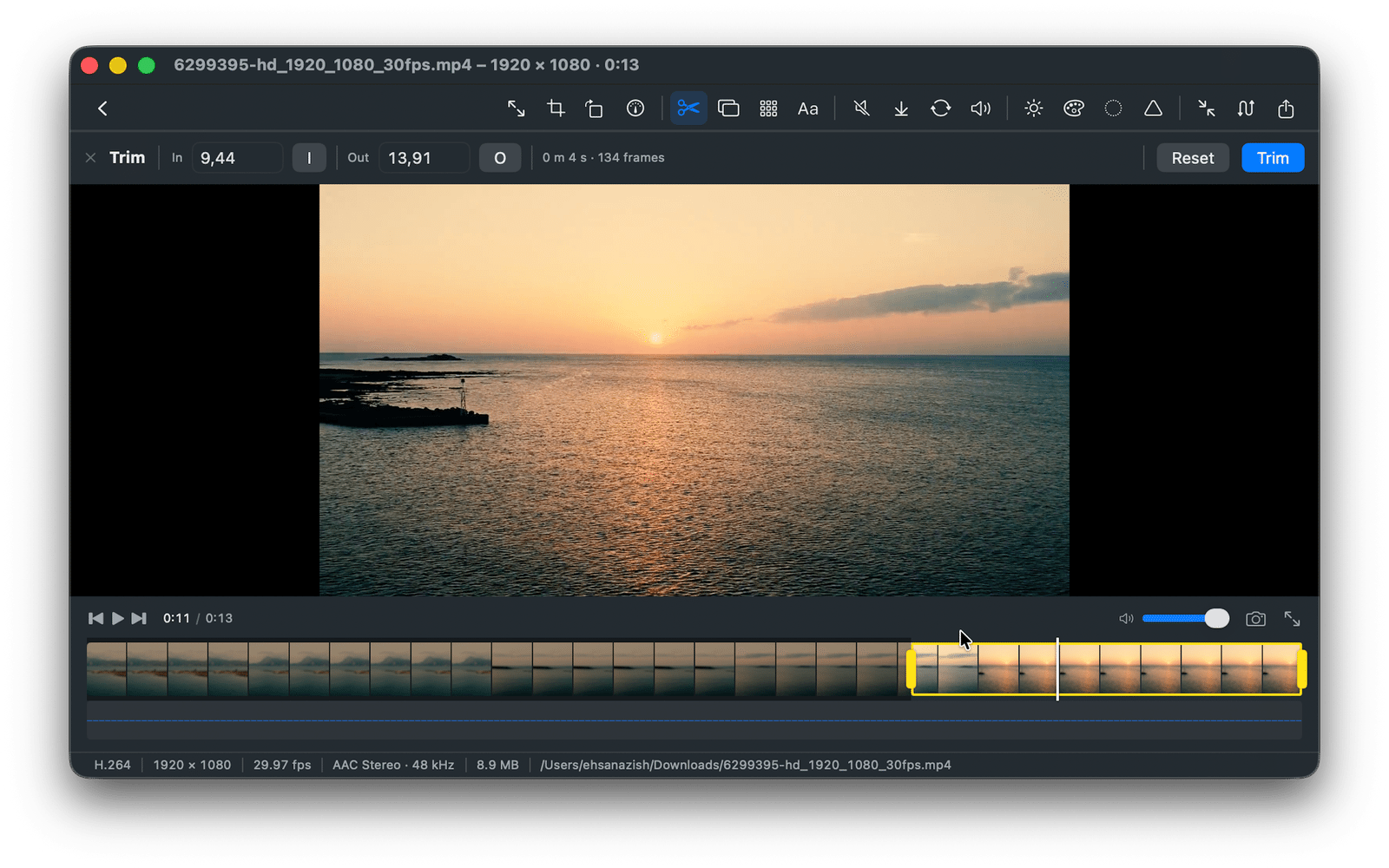
Task: Click the 1920 × 1080 status bar entry
Action: coord(192,765)
